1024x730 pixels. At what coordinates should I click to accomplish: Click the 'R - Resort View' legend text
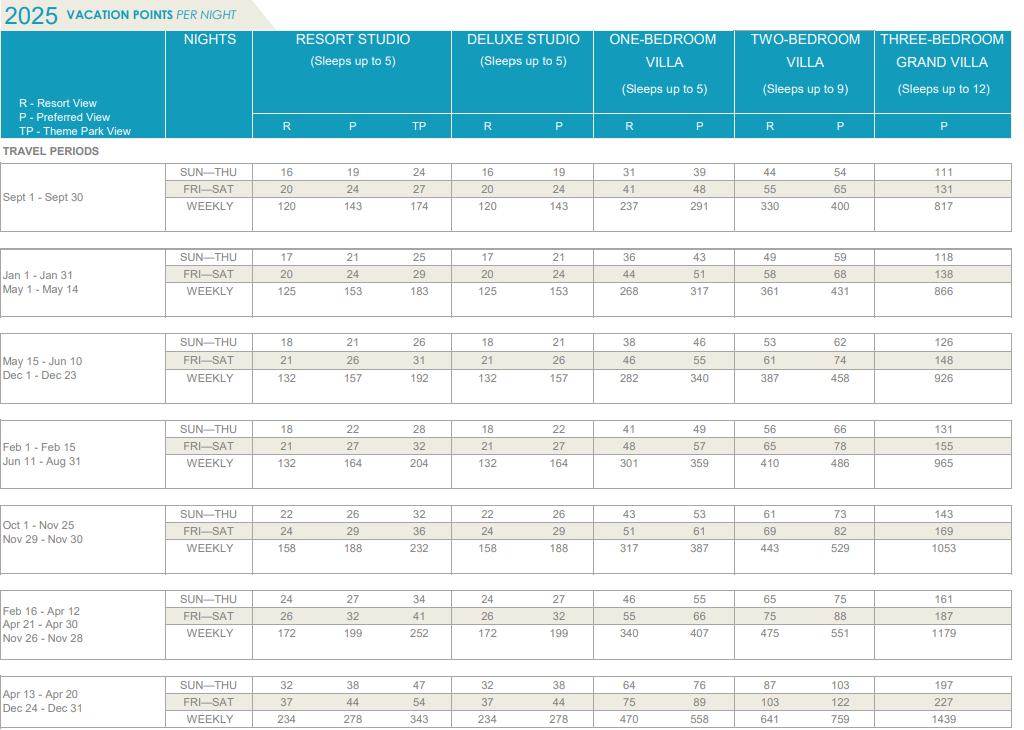pos(58,103)
